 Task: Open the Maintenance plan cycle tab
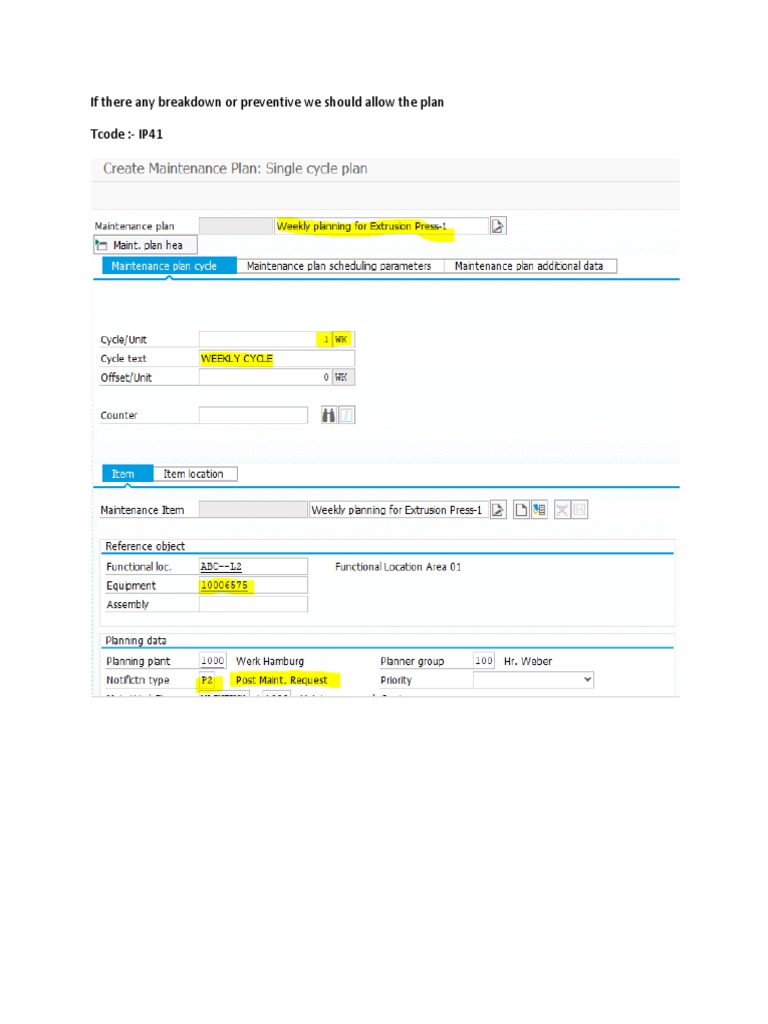coord(169,266)
